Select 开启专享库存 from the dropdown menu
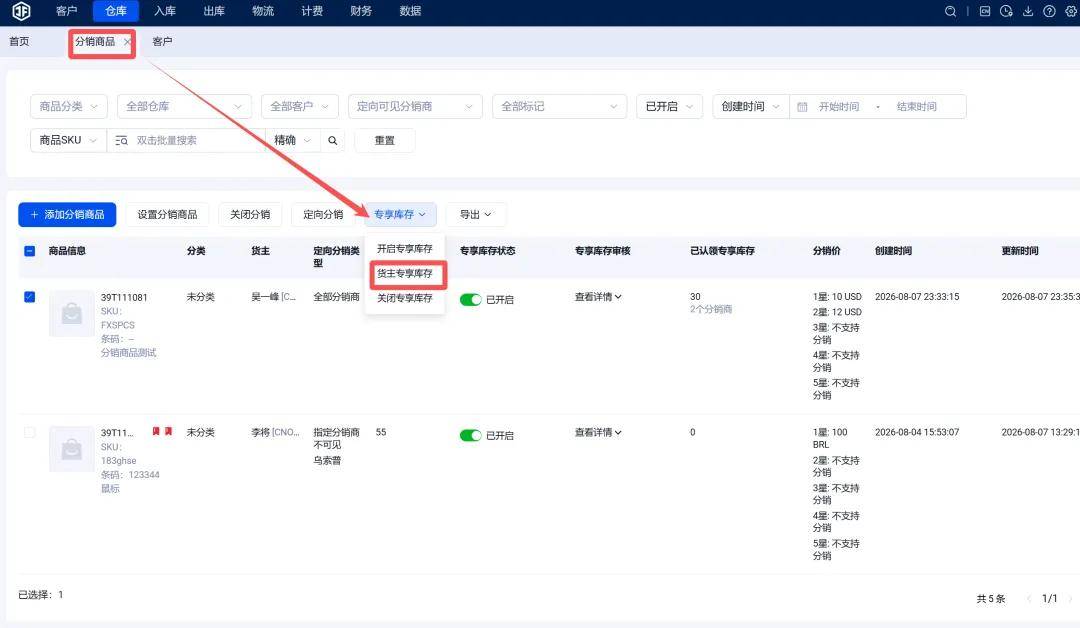1080x628 pixels. (405, 249)
